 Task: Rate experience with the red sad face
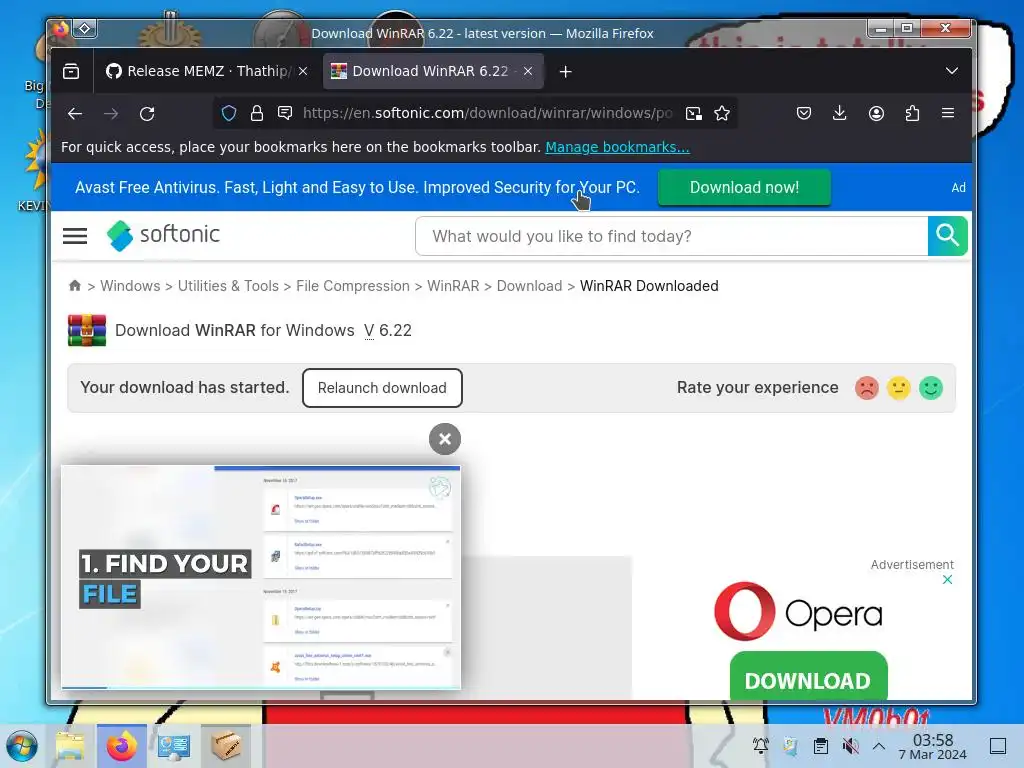click(x=867, y=388)
